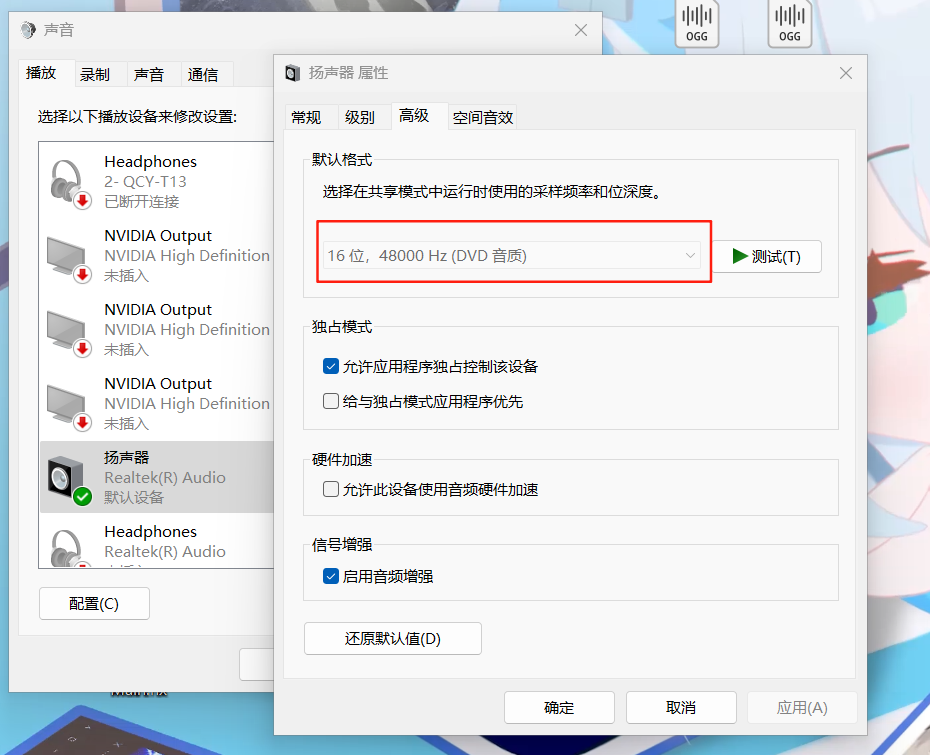Screen dimensions: 930x755
Task: Open the right OGG file on desktop
Action: coord(789,24)
